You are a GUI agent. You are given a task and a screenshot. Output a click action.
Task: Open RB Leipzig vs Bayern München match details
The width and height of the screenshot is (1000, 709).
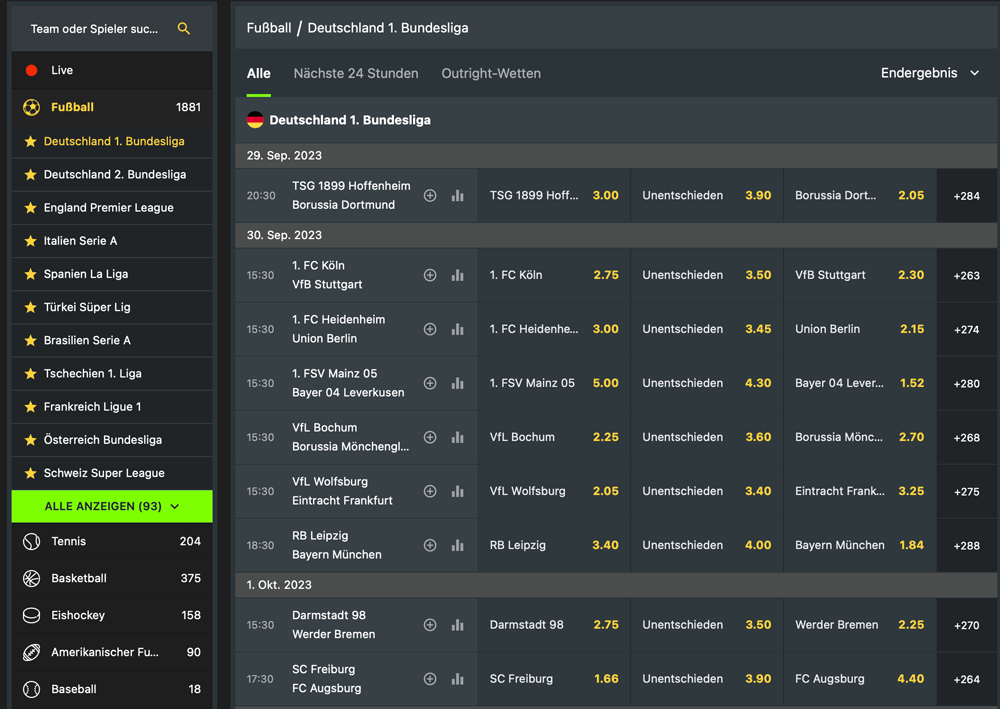point(337,545)
